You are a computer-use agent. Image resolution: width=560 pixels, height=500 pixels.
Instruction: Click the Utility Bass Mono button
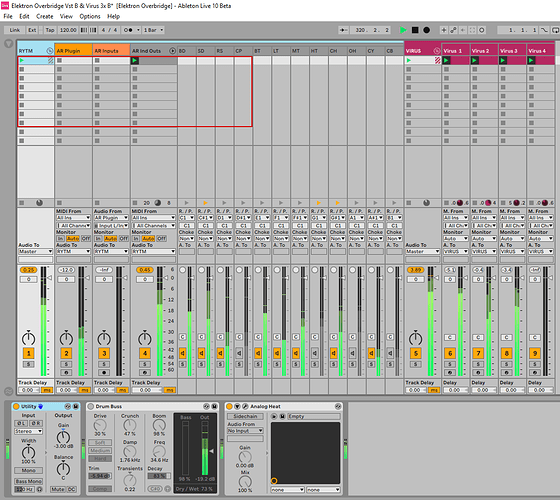29,481
